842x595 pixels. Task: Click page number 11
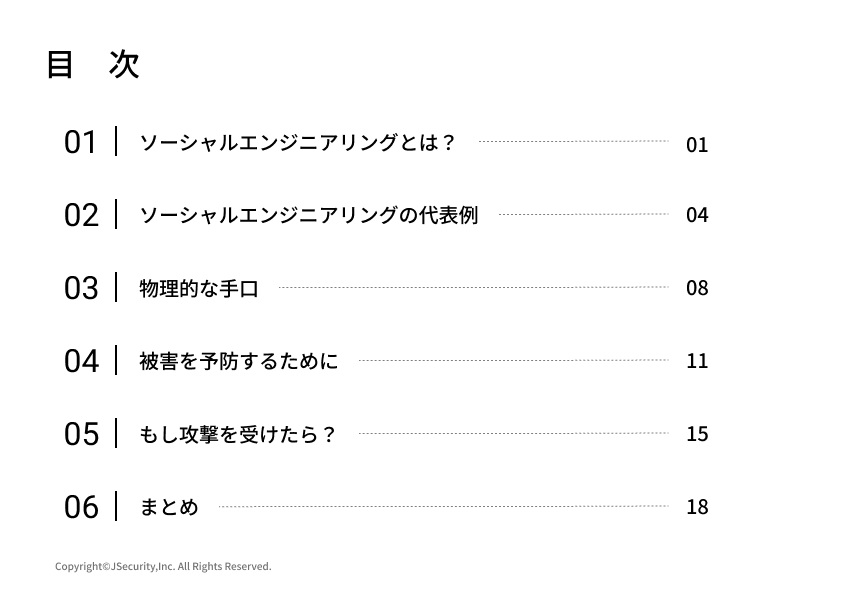click(697, 361)
